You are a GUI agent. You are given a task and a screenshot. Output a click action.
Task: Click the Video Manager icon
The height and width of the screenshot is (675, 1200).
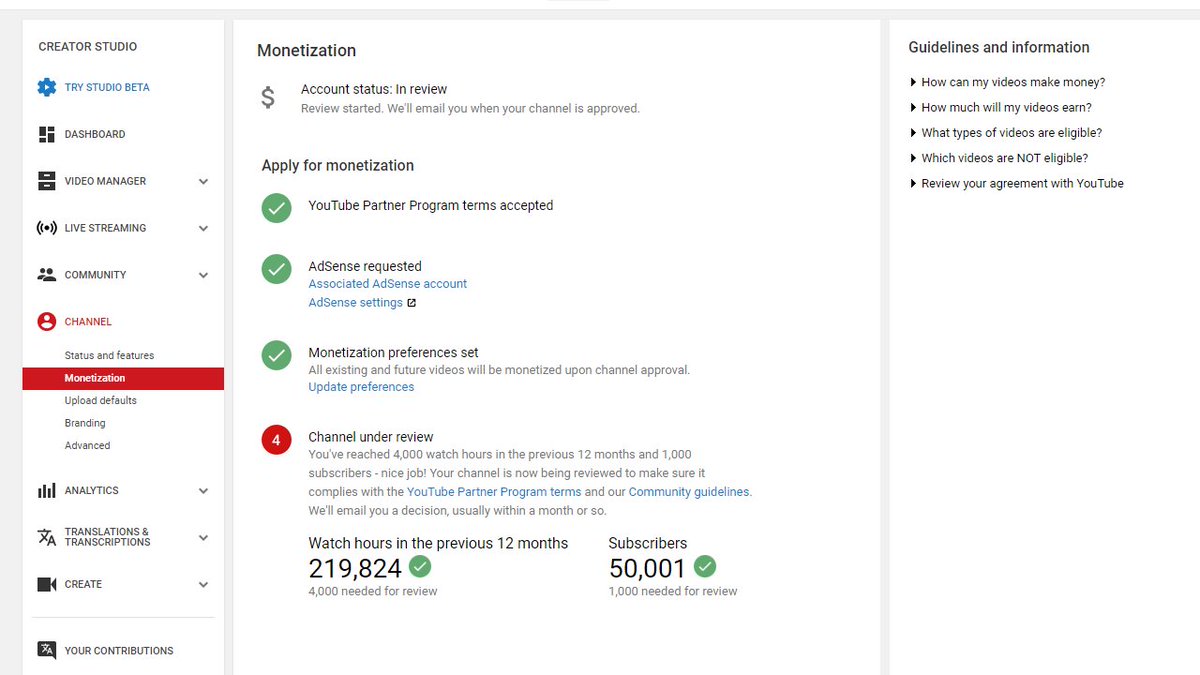tap(47, 181)
